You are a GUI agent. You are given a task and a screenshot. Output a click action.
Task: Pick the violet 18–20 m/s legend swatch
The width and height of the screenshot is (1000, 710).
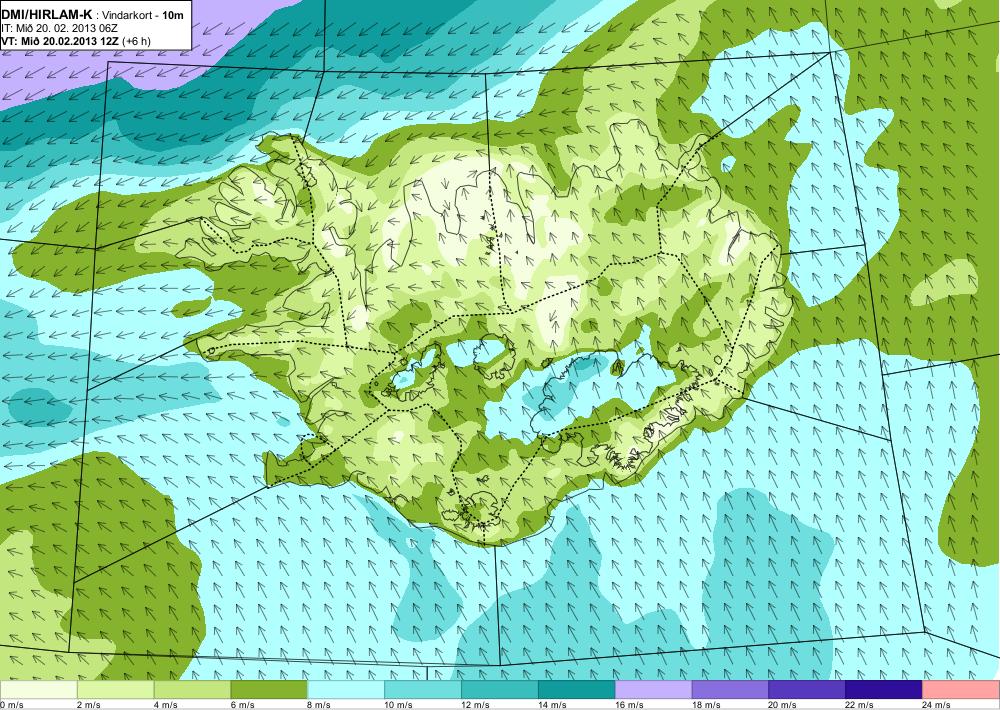730,690
